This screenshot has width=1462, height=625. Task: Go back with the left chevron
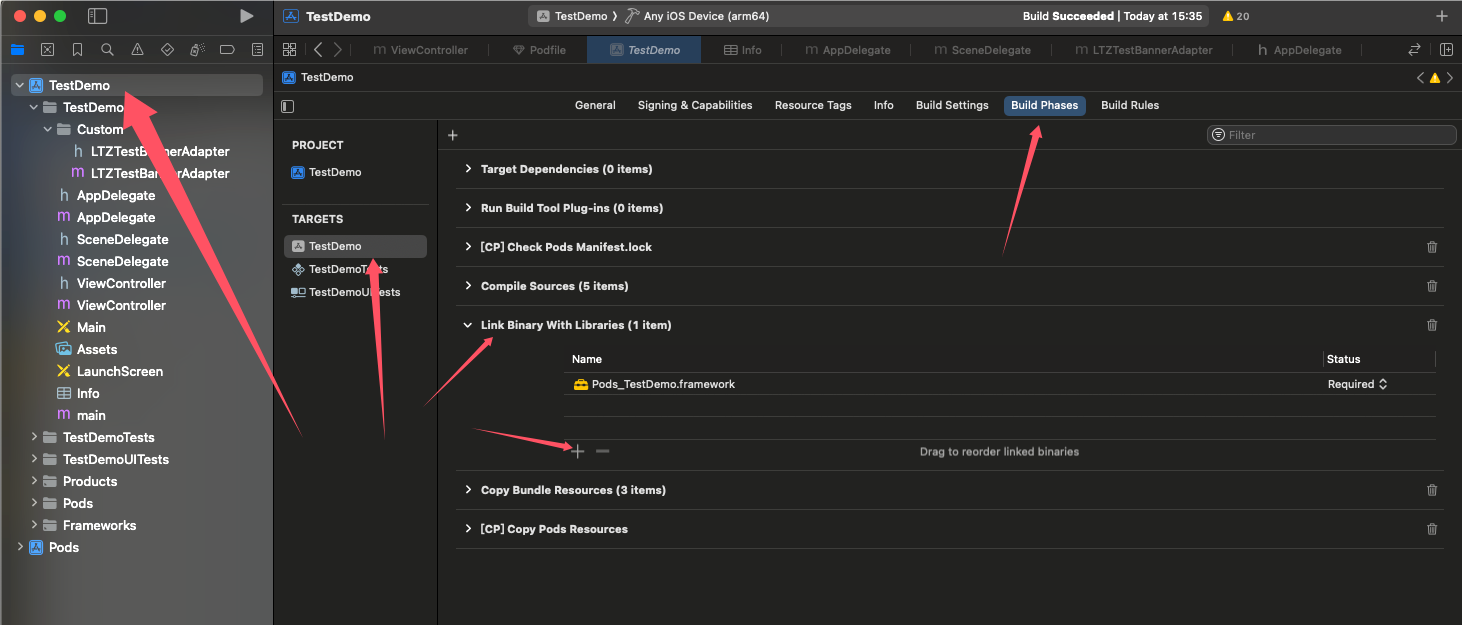click(x=318, y=49)
